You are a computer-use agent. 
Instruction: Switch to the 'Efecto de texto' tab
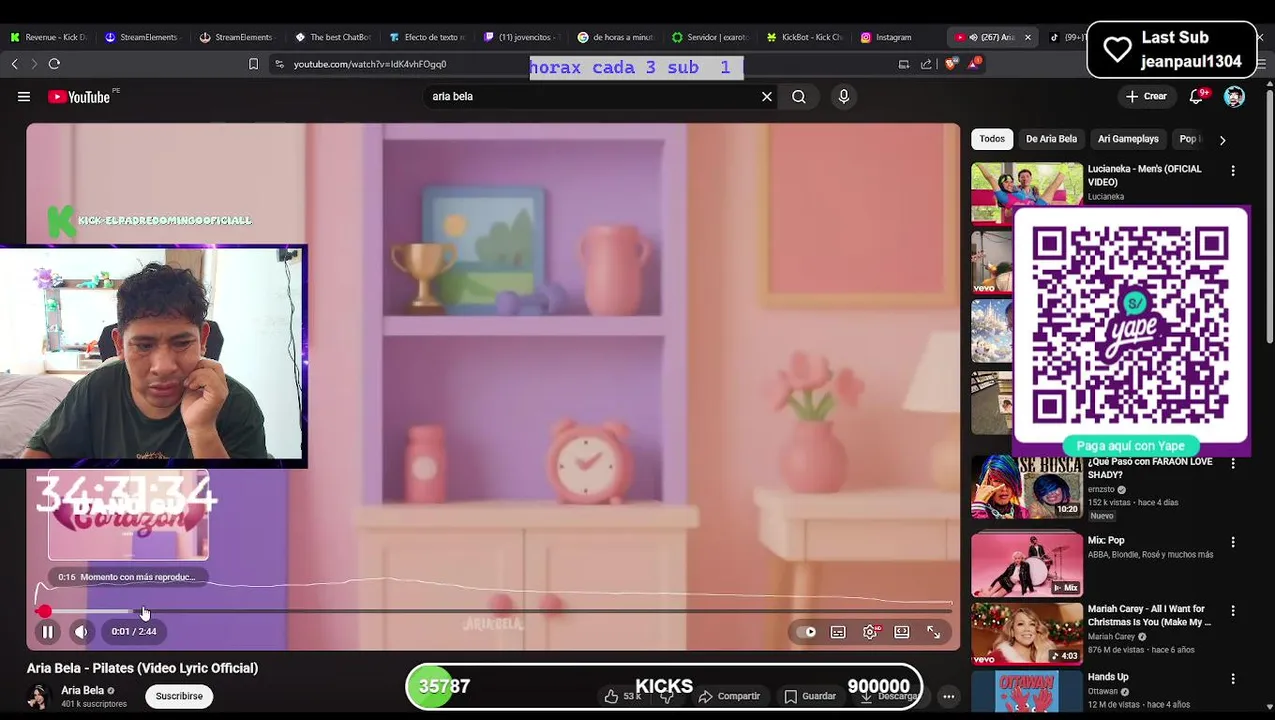pyautogui.click(x=427, y=37)
